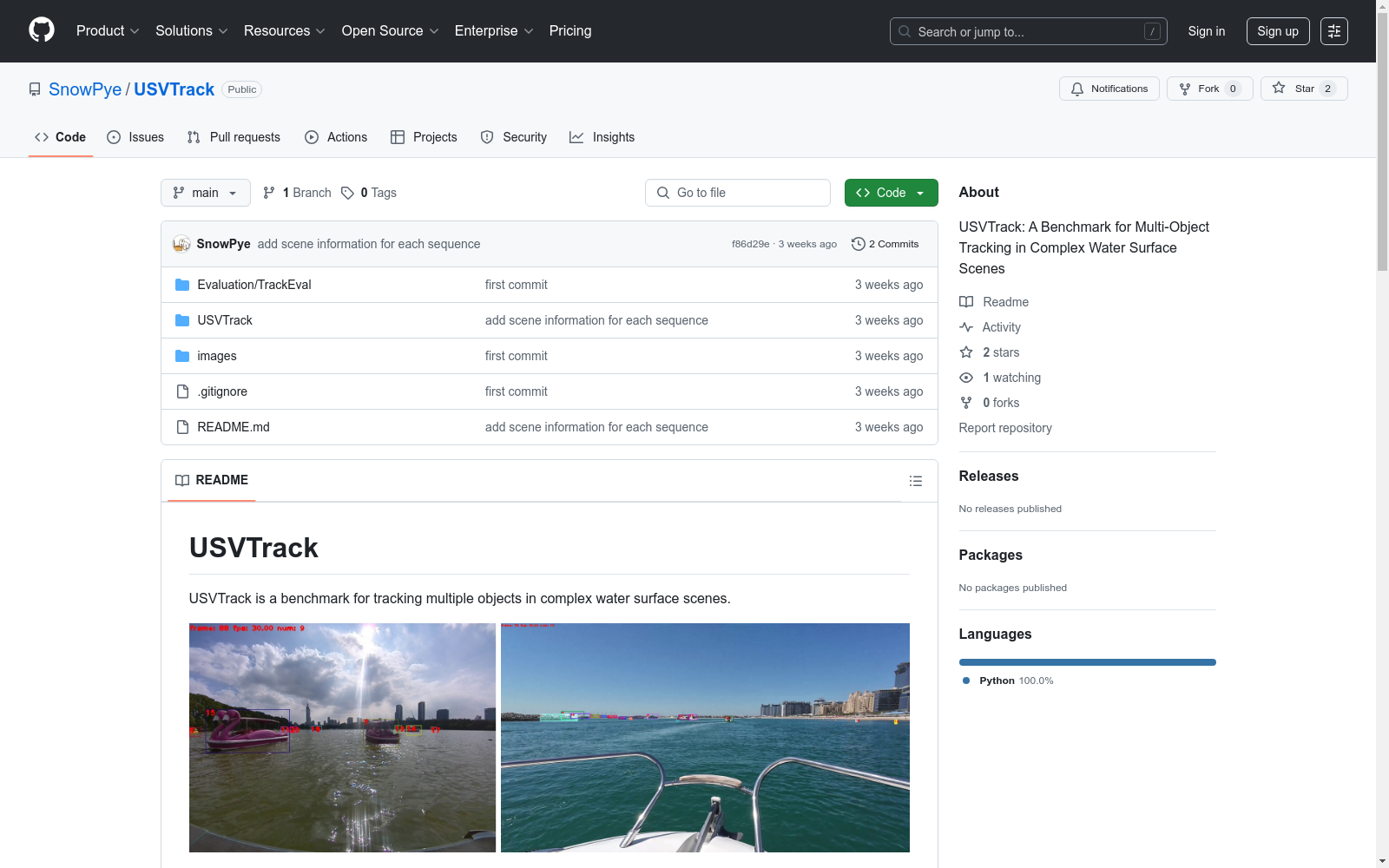Open the latest commit message link

tap(369, 244)
